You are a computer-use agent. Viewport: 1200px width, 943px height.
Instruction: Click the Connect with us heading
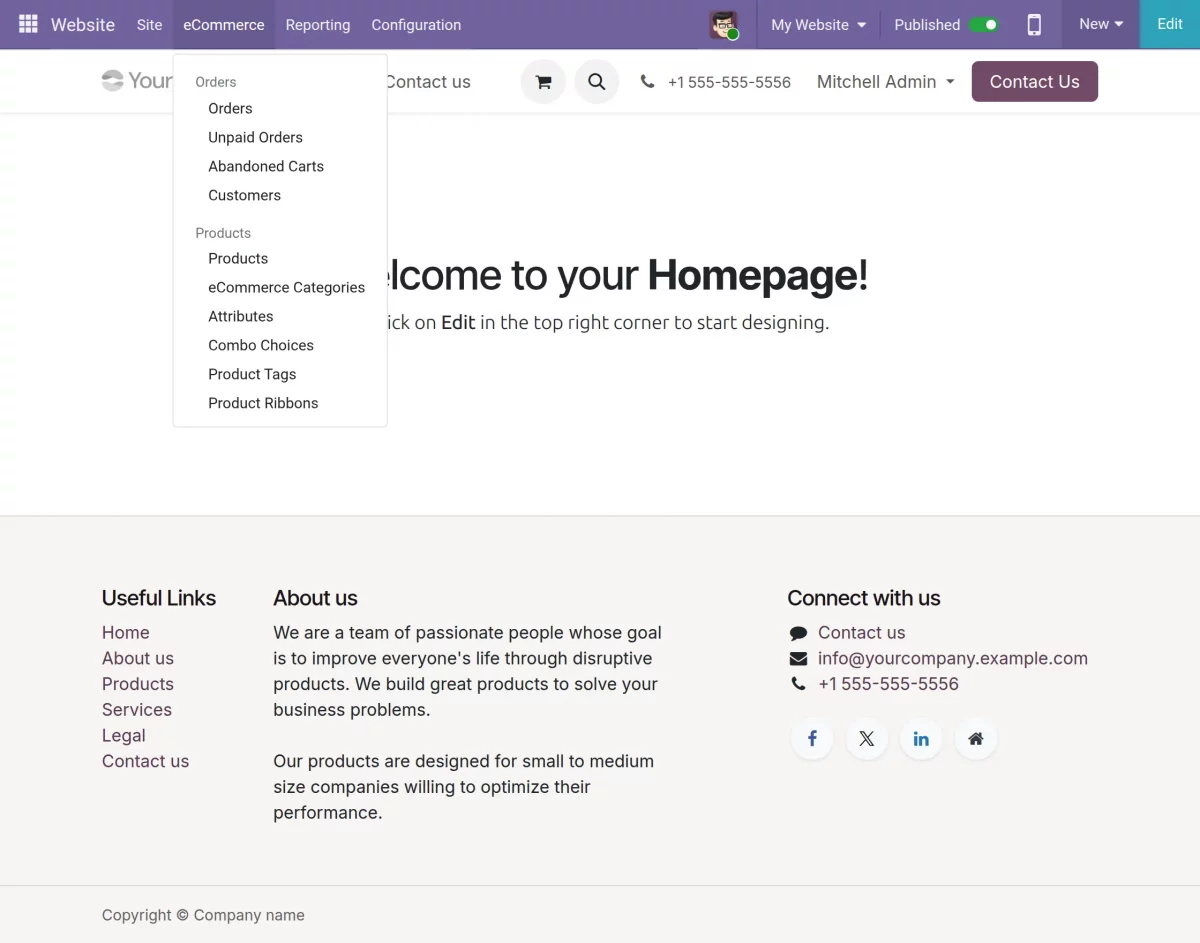[x=864, y=598]
